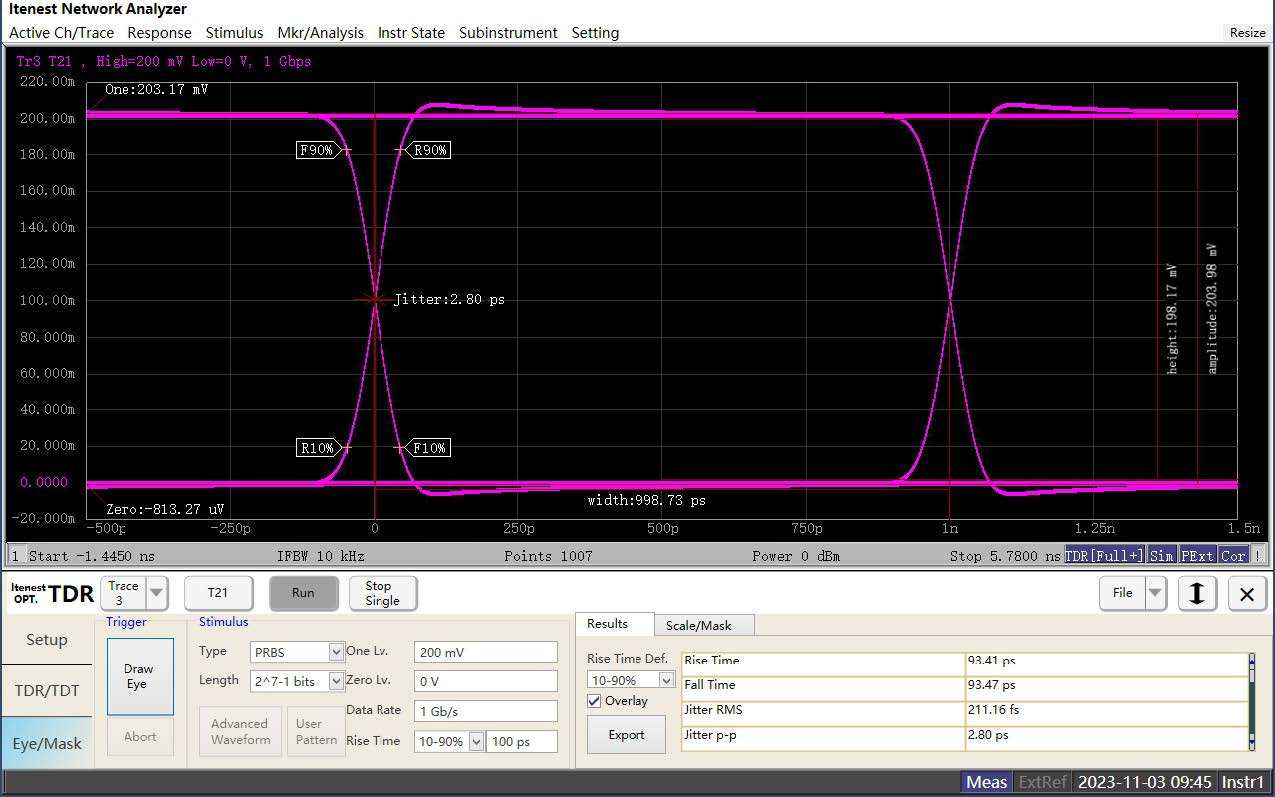Click the results table scrollbar
Image resolution: width=1275 pixels, height=797 pixels.
pos(1251,700)
